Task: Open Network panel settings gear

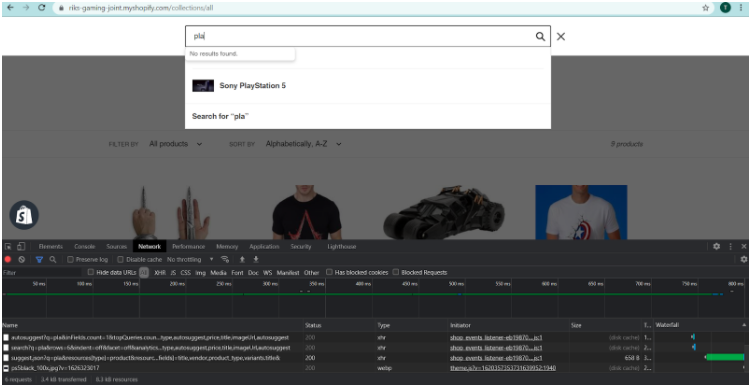Action: click(x=743, y=259)
